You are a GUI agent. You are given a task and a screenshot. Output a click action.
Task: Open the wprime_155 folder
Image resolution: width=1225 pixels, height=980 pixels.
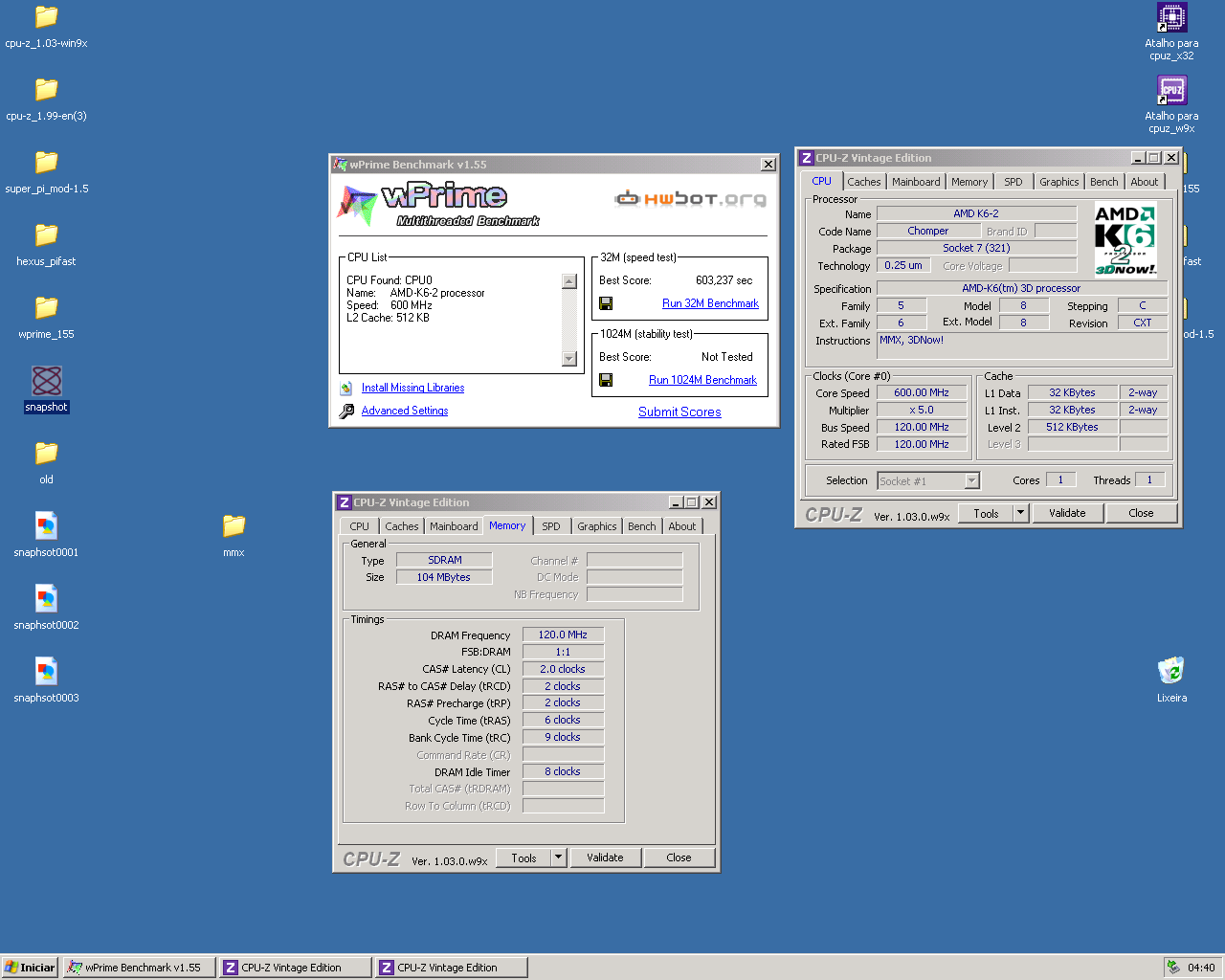[x=46, y=308]
